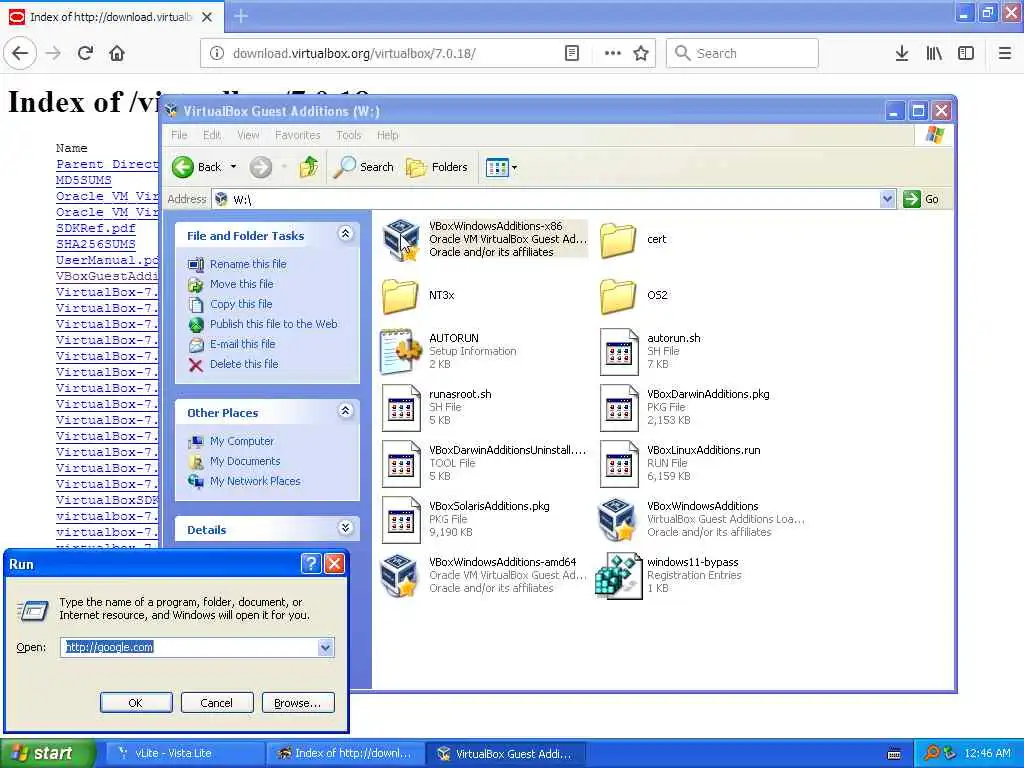Open the OS2 folder
This screenshot has width=1024, height=768.
[617, 295]
